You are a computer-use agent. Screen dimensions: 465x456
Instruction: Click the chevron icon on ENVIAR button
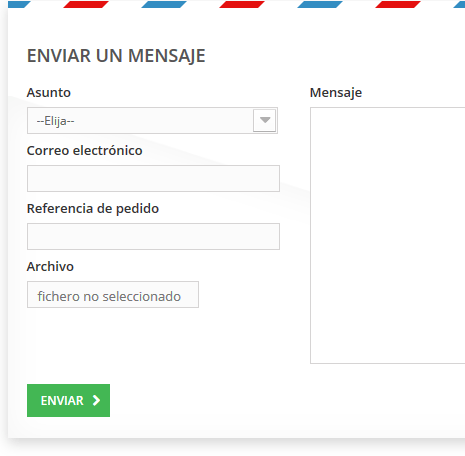click(96, 400)
